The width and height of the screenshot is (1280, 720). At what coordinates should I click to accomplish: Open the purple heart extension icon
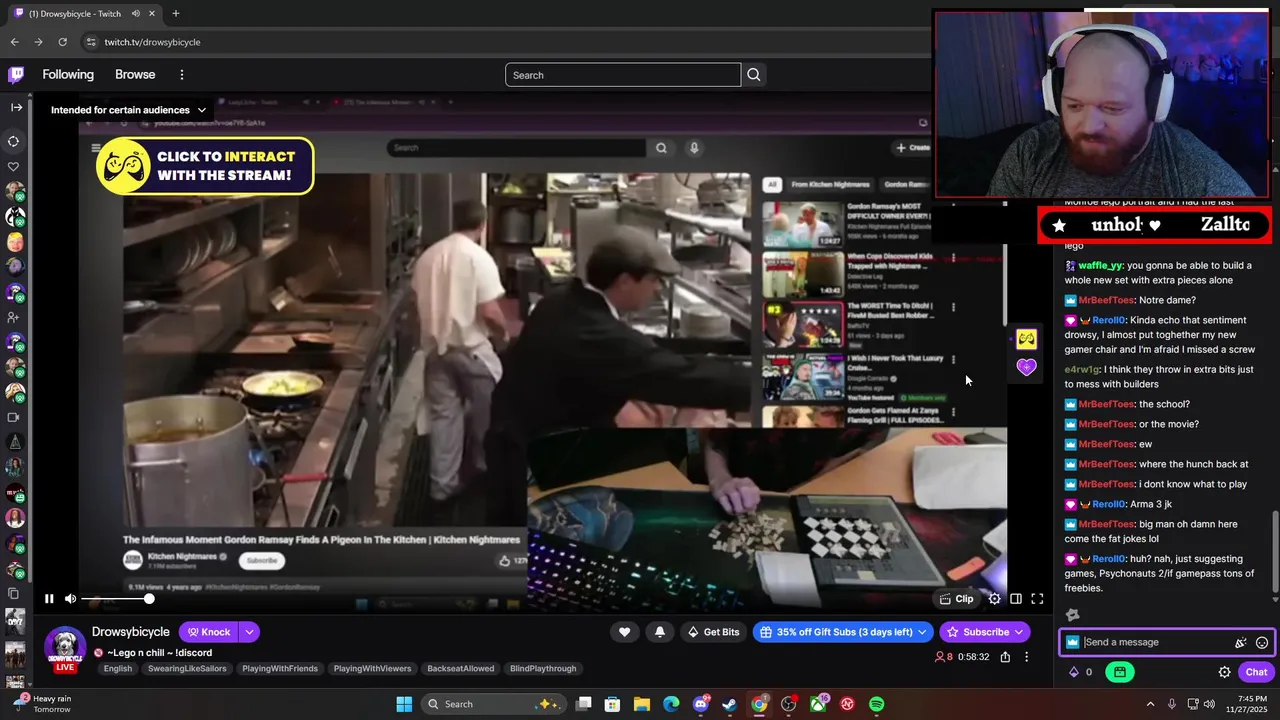[1026, 367]
